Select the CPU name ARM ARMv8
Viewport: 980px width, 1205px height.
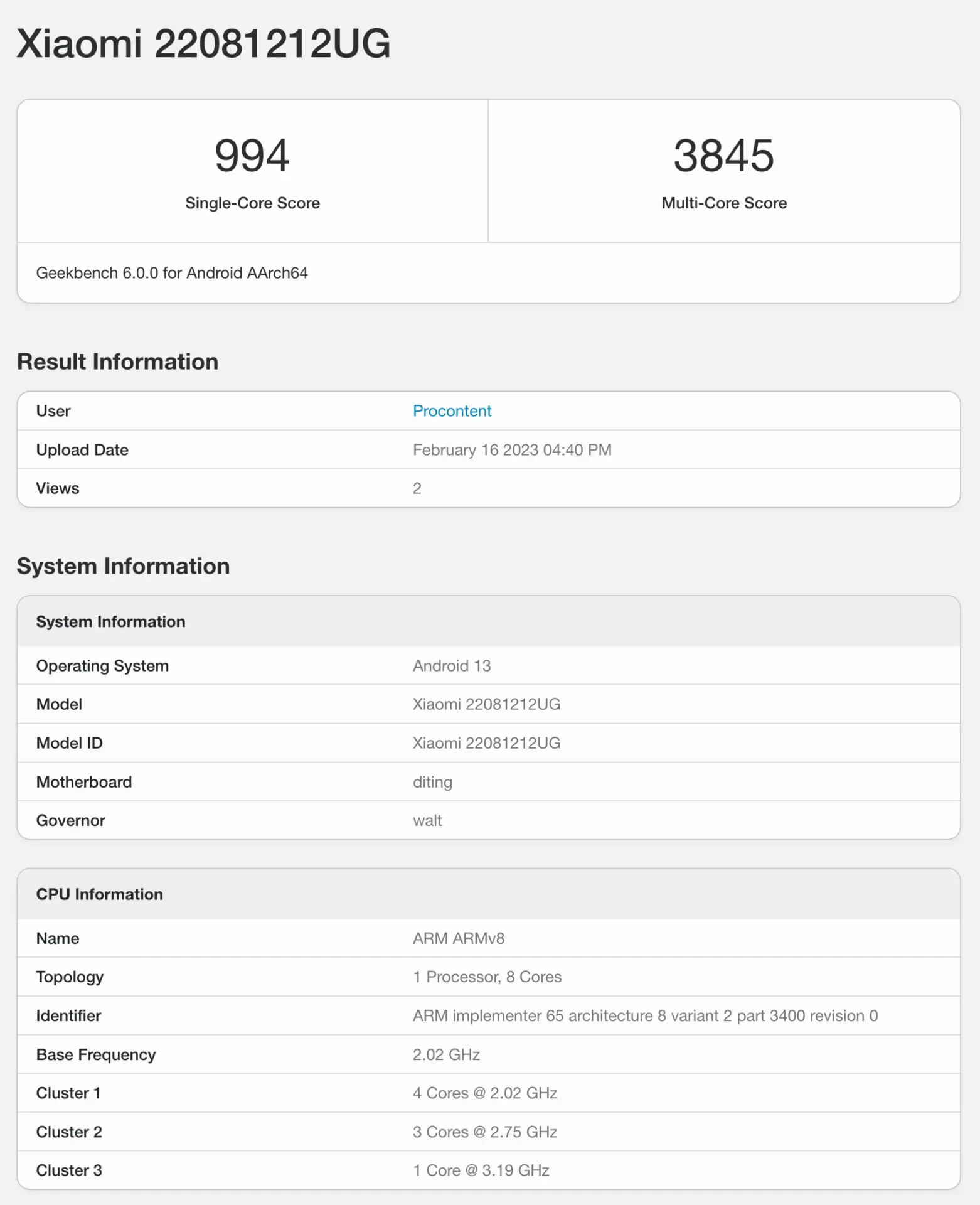click(x=459, y=938)
